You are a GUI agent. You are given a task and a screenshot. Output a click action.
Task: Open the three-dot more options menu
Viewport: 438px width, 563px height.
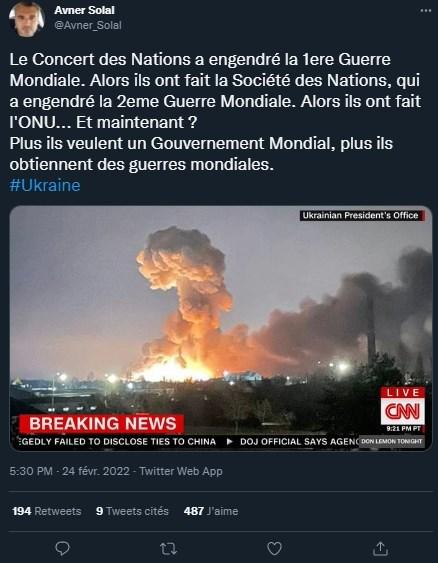(426, 11)
